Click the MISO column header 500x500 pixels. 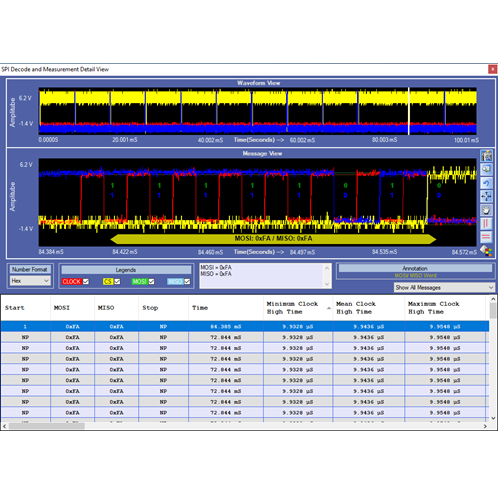(116, 308)
